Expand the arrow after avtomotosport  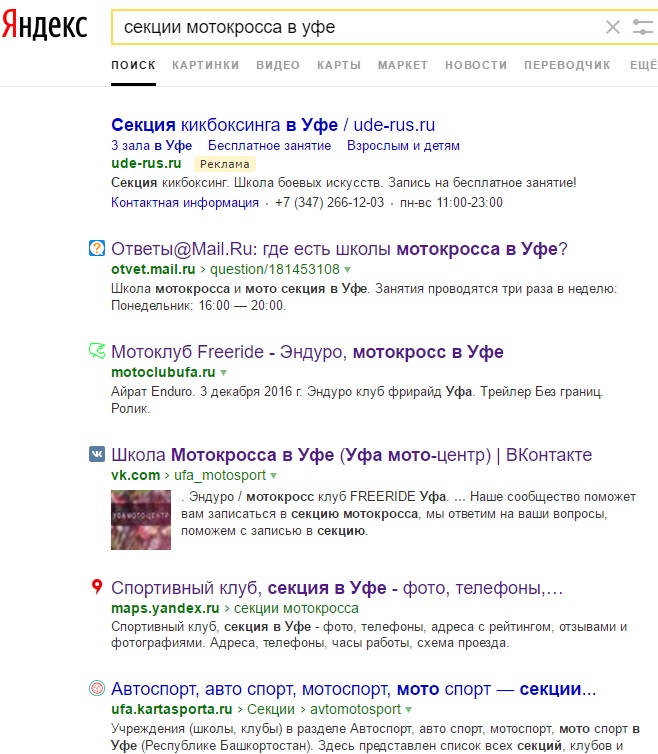point(408,710)
